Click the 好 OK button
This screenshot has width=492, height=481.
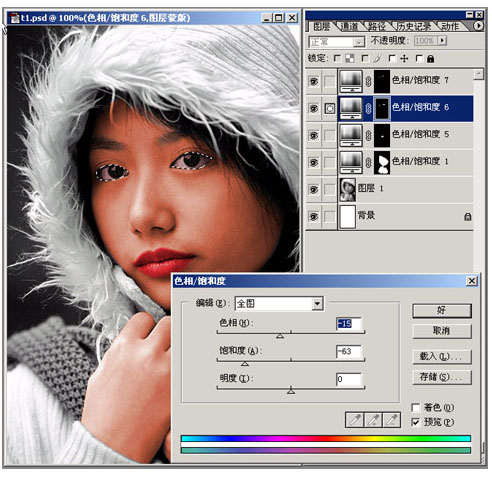442,311
